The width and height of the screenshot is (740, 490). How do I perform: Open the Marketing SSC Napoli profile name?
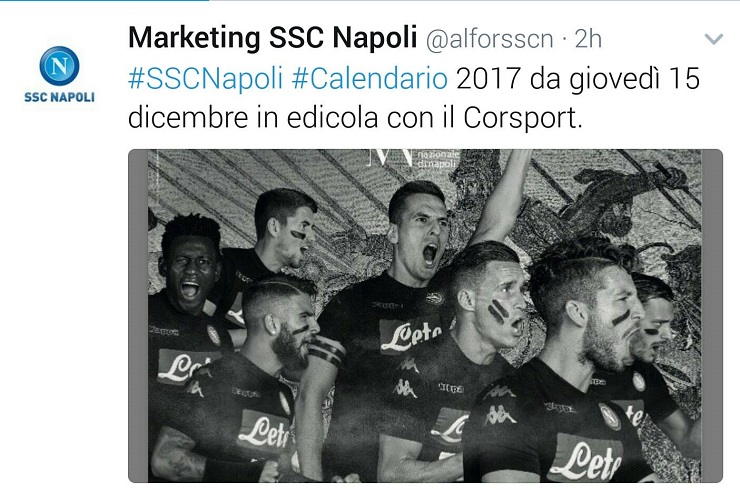tap(272, 37)
